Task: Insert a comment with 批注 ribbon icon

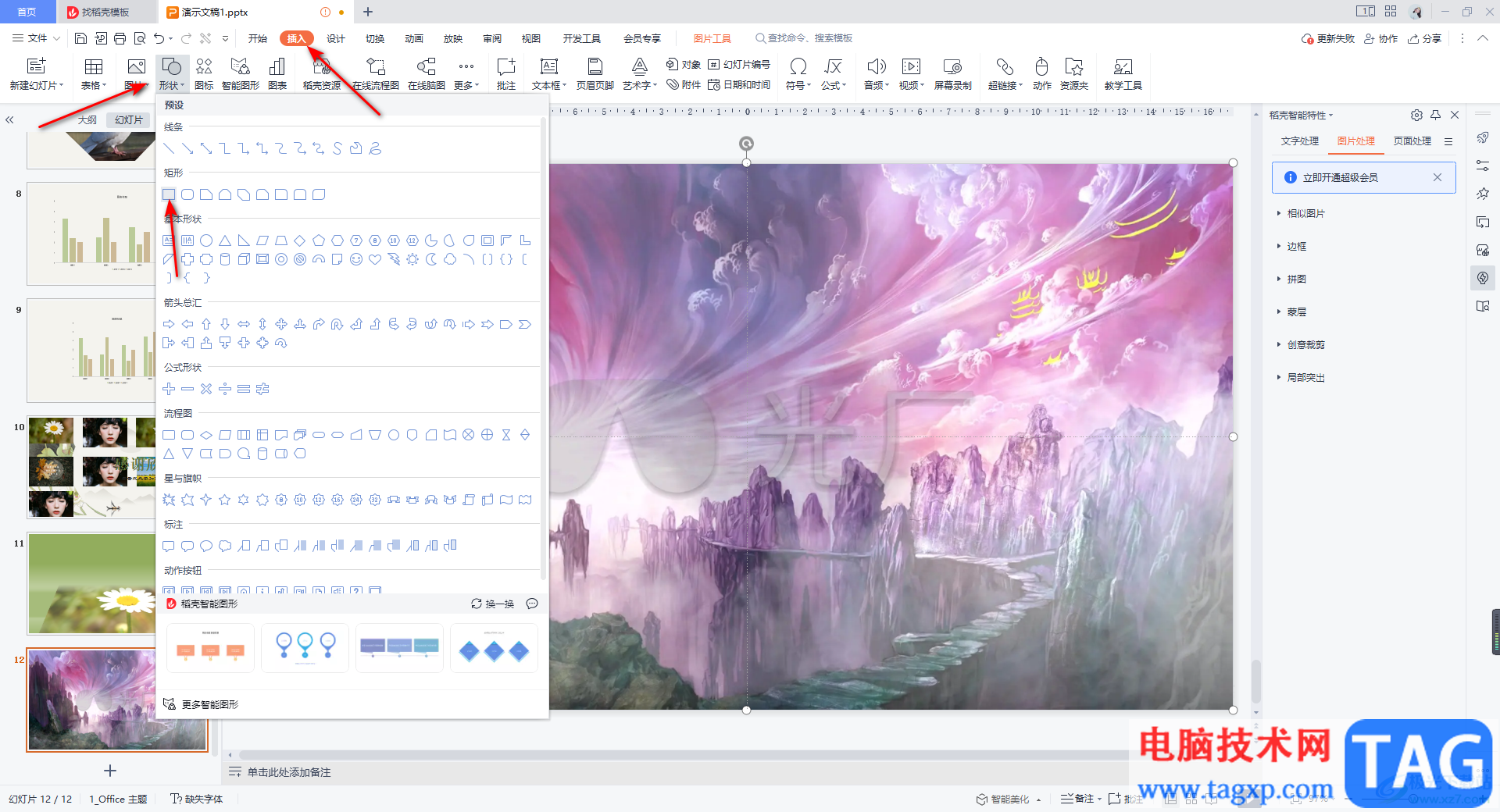Action: [x=506, y=74]
